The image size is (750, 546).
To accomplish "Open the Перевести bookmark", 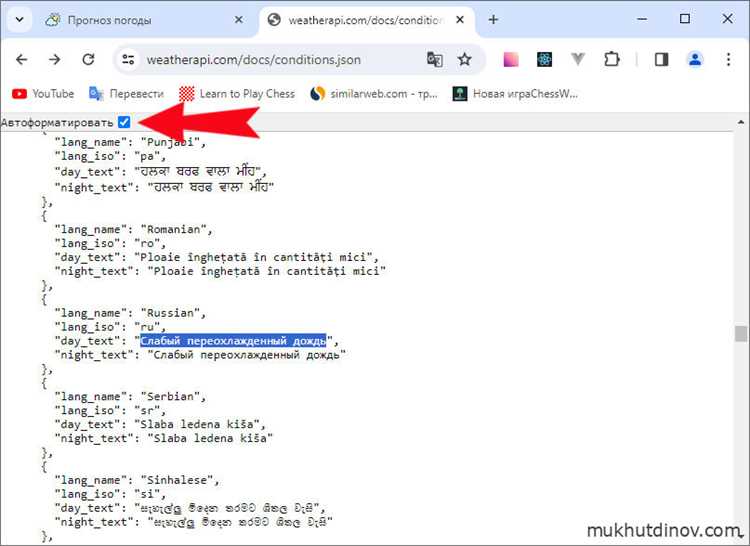I will coord(127,94).
